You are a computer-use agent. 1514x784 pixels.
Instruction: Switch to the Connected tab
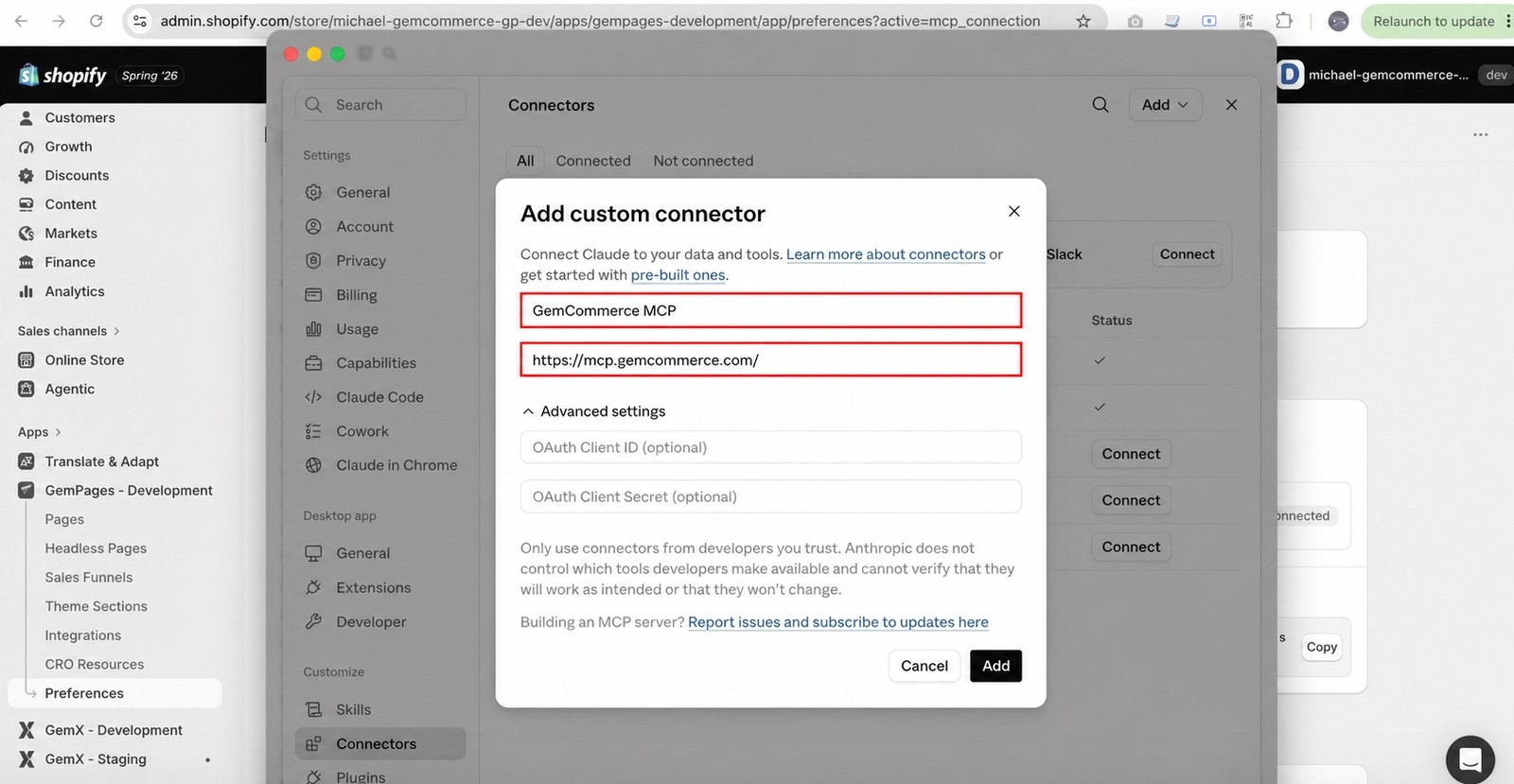coord(593,161)
